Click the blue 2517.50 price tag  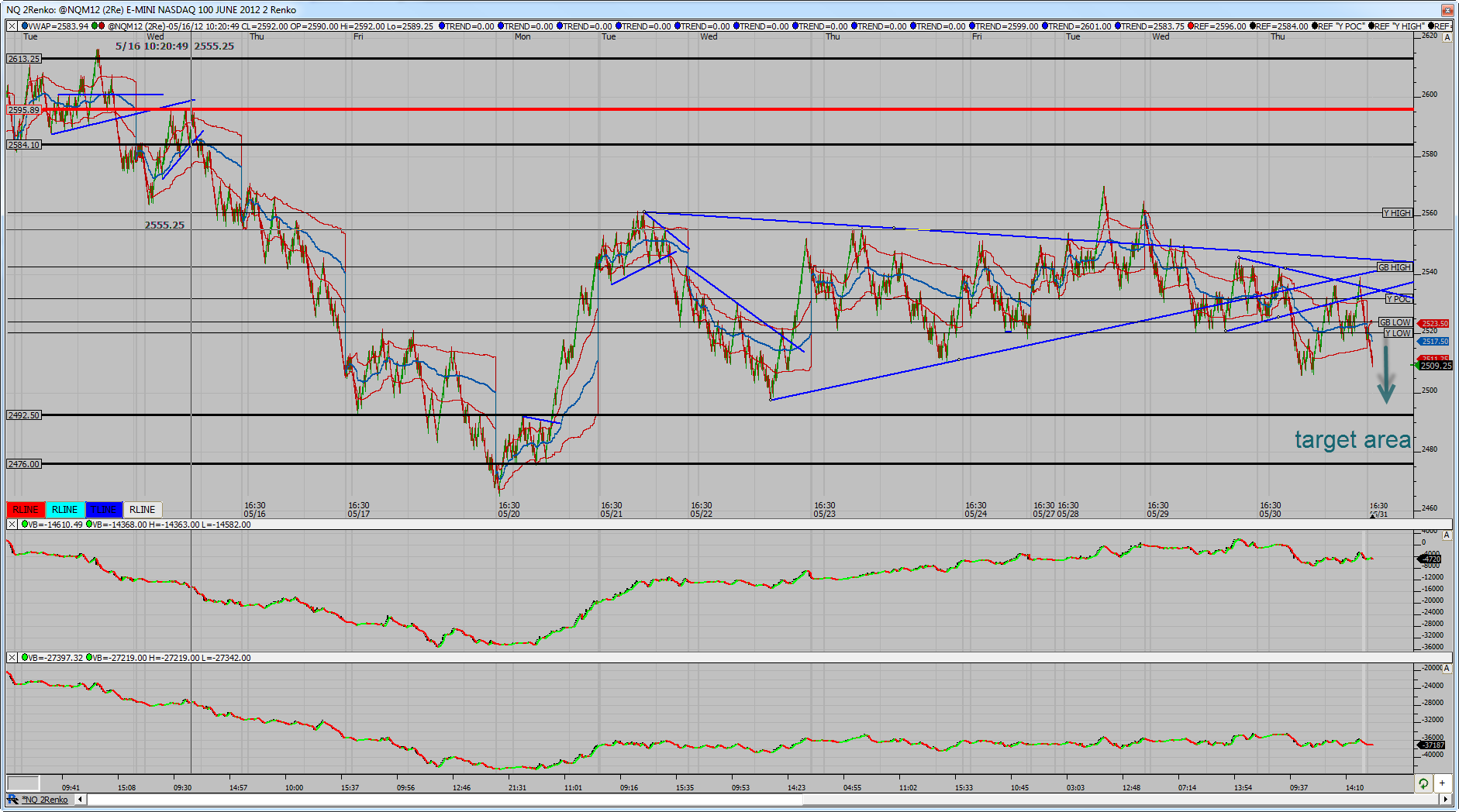coord(1434,342)
